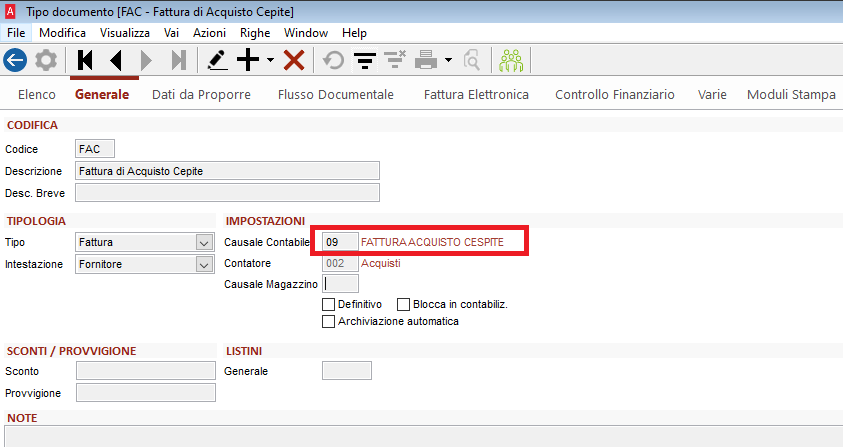Click the Sconto input field
The height and width of the screenshot is (447, 843).
pyautogui.click(x=146, y=371)
